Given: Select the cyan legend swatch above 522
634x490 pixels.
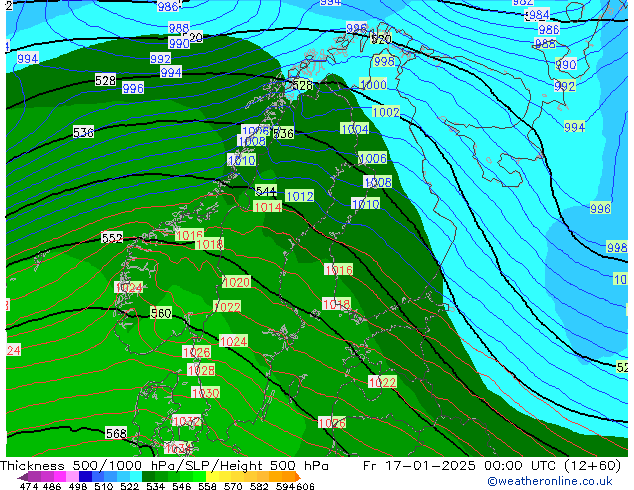Looking at the screenshot, I should click(136, 477).
